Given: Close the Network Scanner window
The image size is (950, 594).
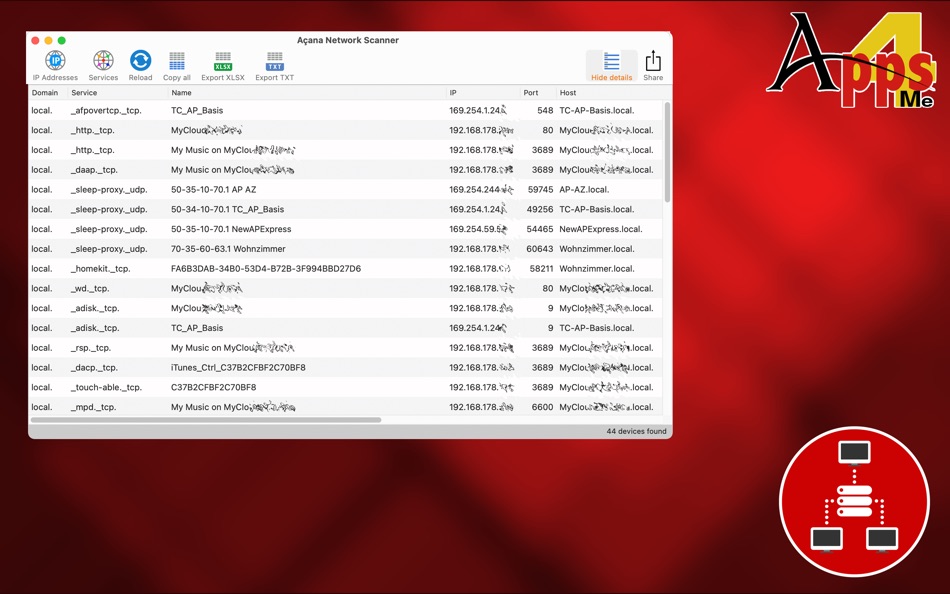Looking at the screenshot, I should click(x=35, y=41).
